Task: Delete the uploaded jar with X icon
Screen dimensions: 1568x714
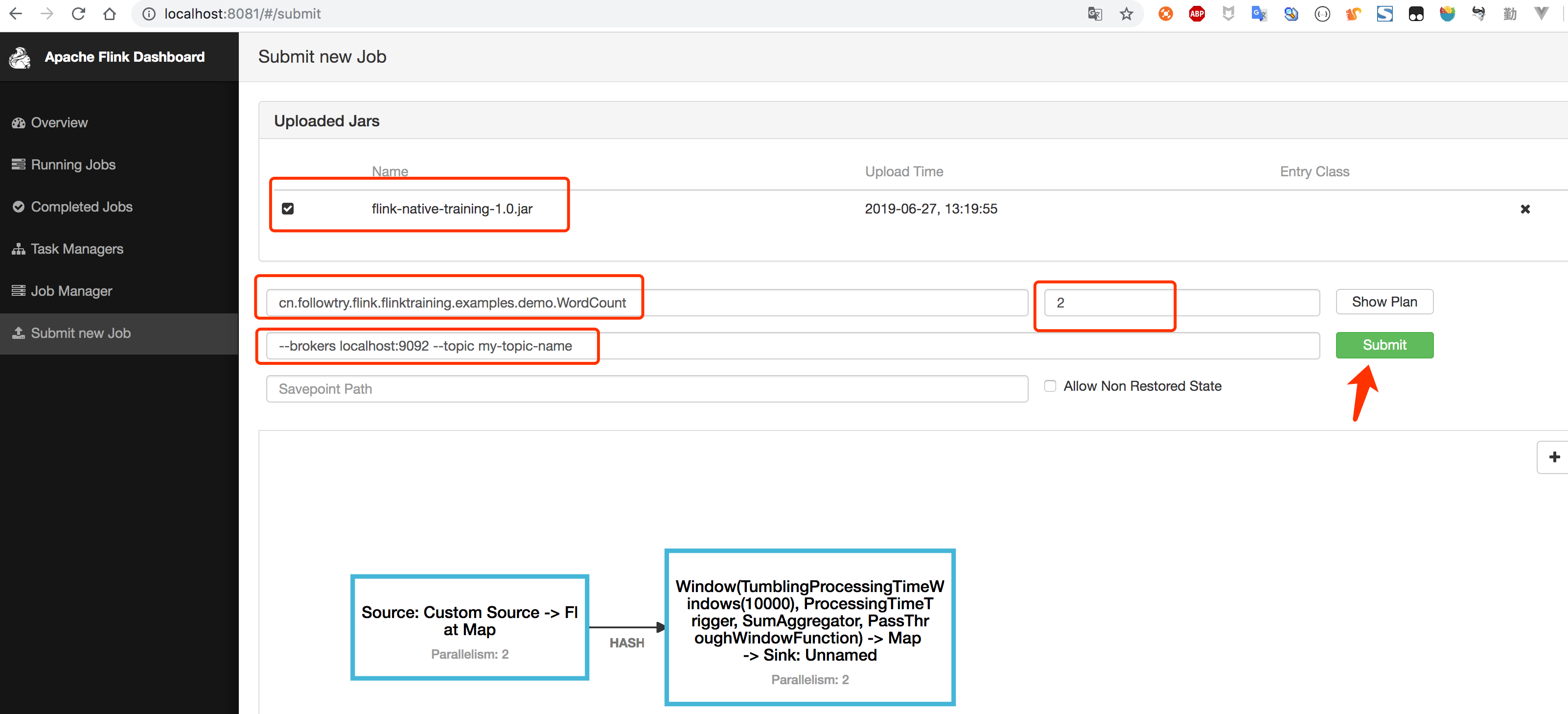Action: coord(1525,209)
